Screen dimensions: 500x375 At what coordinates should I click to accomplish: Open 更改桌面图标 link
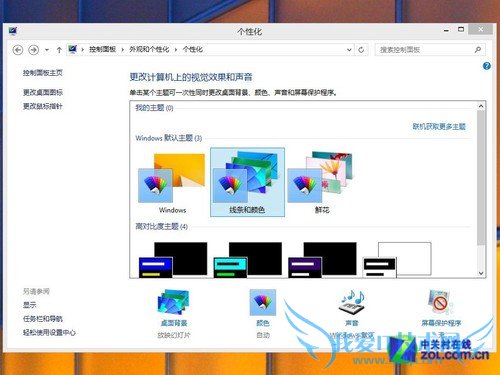pos(43,92)
